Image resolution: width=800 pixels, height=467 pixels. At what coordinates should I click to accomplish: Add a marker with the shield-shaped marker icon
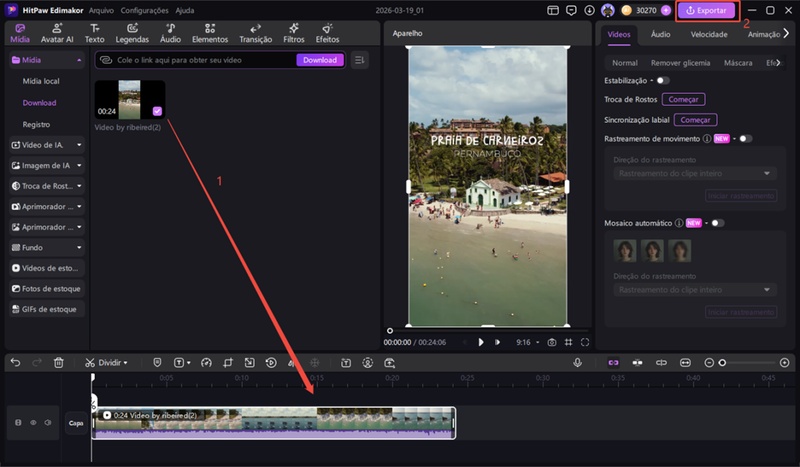(157, 362)
